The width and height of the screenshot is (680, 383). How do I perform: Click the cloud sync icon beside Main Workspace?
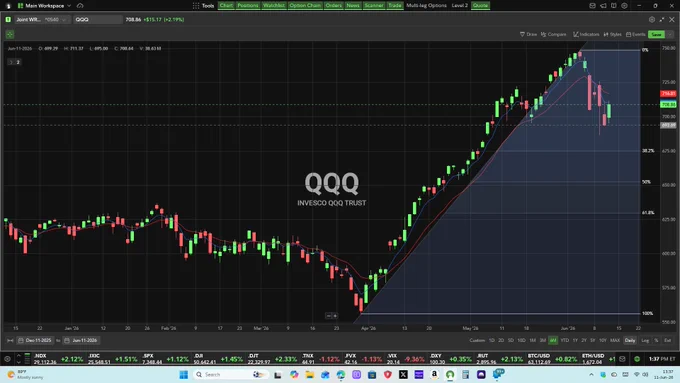click(80, 6)
